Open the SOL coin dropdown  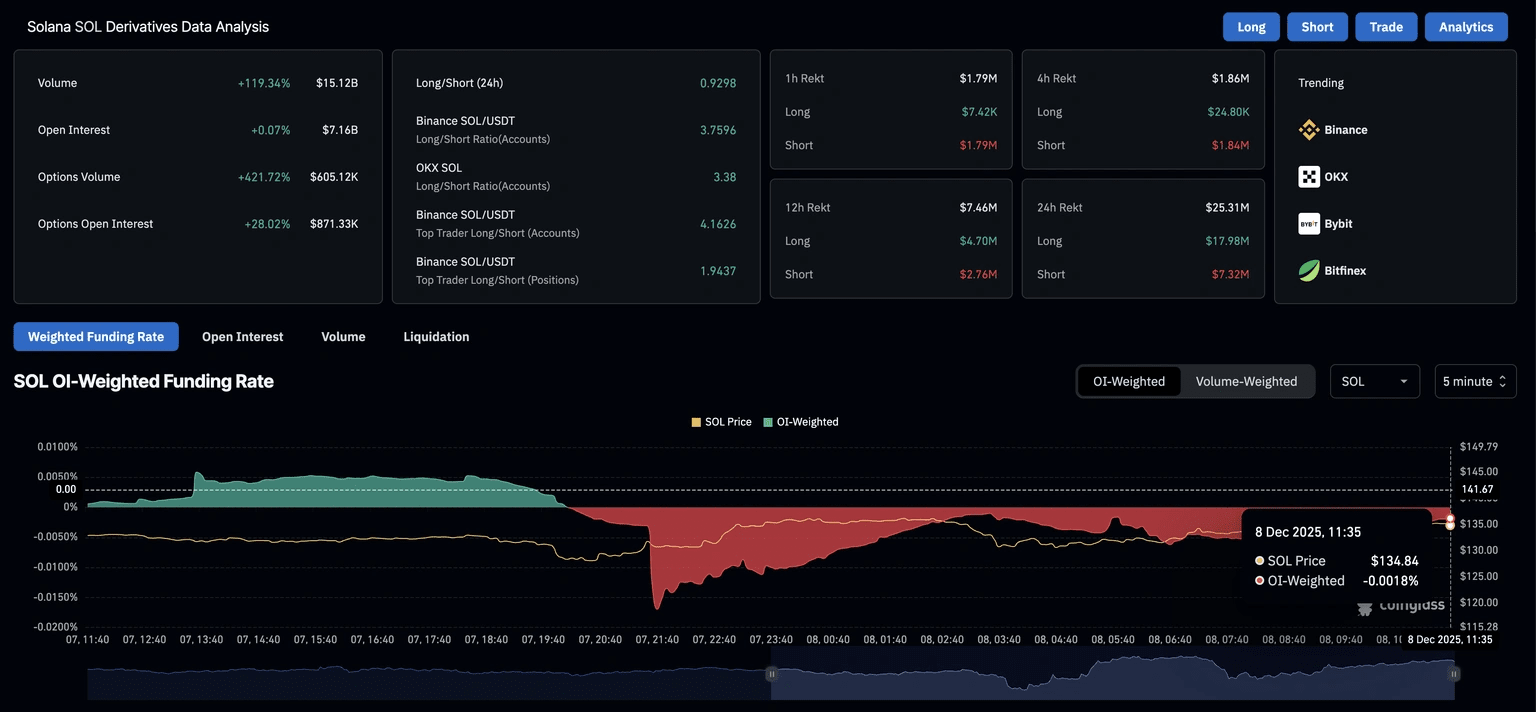coord(1375,381)
